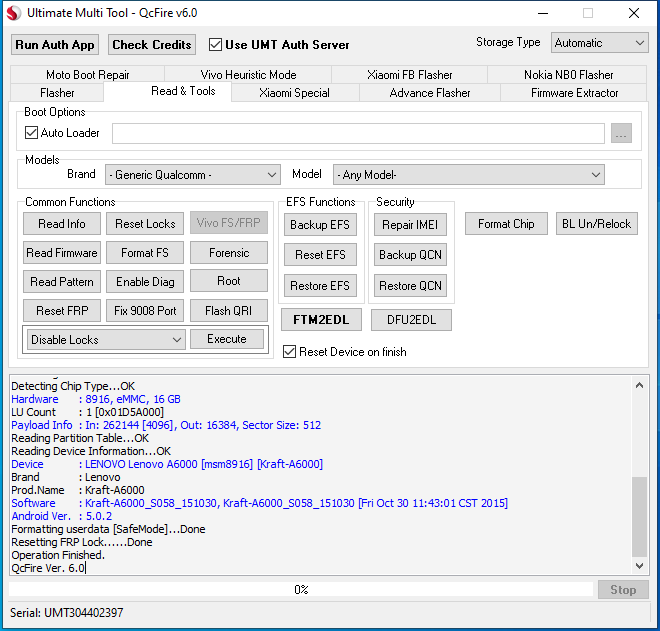Screen dimensions: 660x631
Task: Click the Format Chip button
Action: coord(506,224)
